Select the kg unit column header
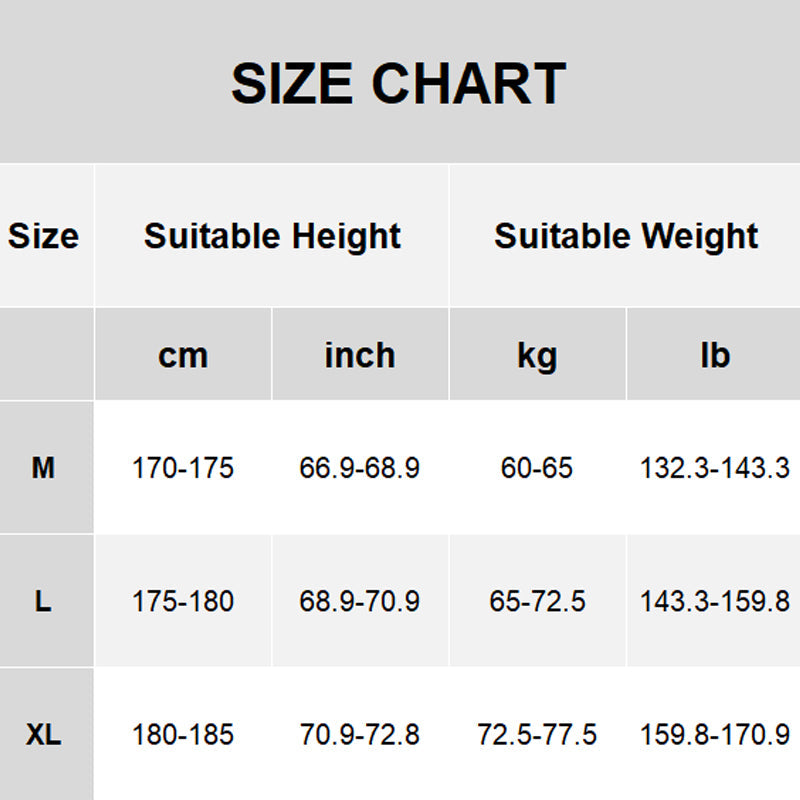Image resolution: width=800 pixels, height=800 pixels. point(537,355)
